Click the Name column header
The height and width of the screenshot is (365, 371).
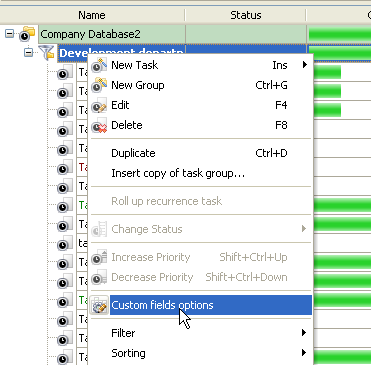[x=92, y=15]
